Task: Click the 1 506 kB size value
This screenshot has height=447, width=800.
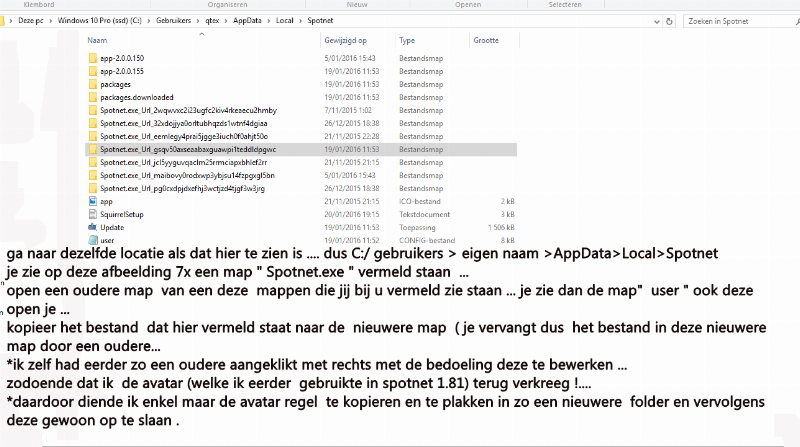Action: 501,228
